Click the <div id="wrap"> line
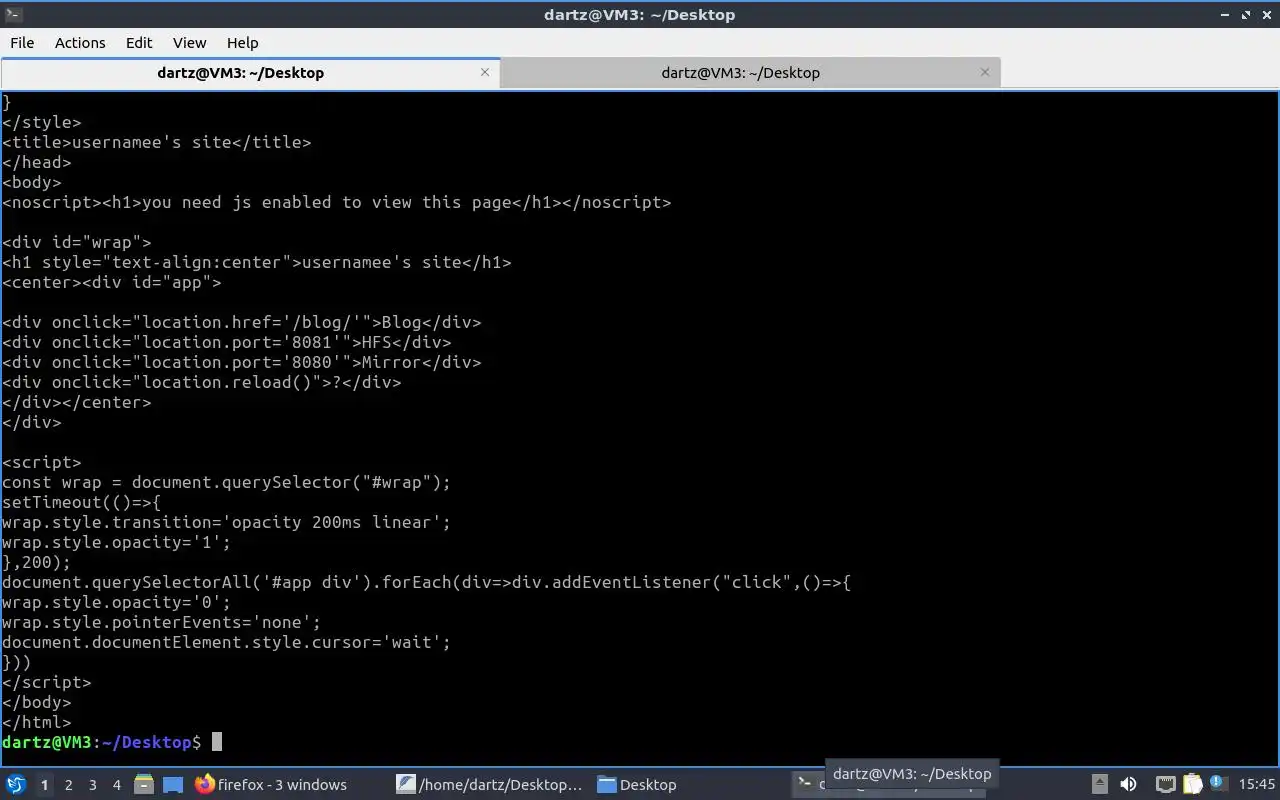This screenshot has height=800, width=1280. (x=77, y=242)
